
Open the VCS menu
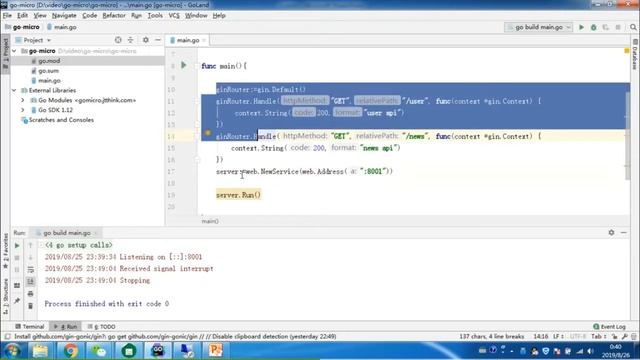(x=174, y=16)
